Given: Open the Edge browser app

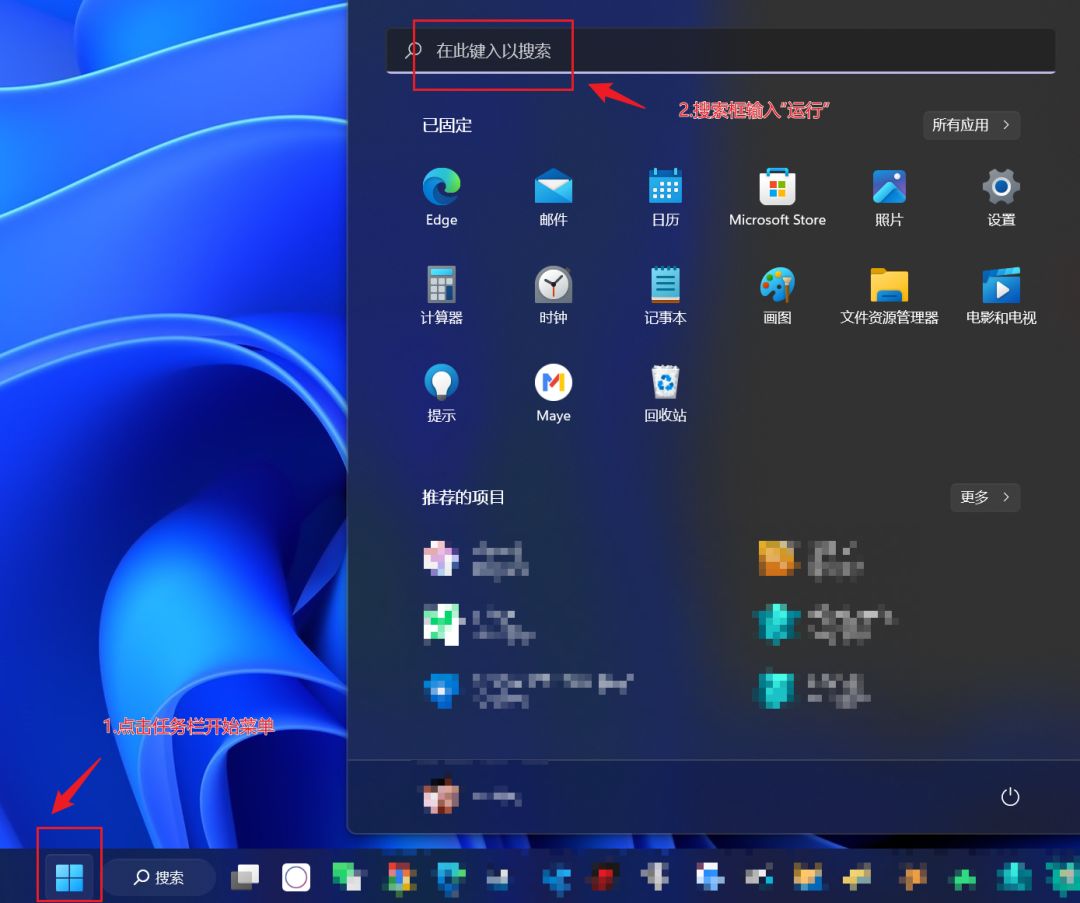Looking at the screenshot, I should (441, 187).
